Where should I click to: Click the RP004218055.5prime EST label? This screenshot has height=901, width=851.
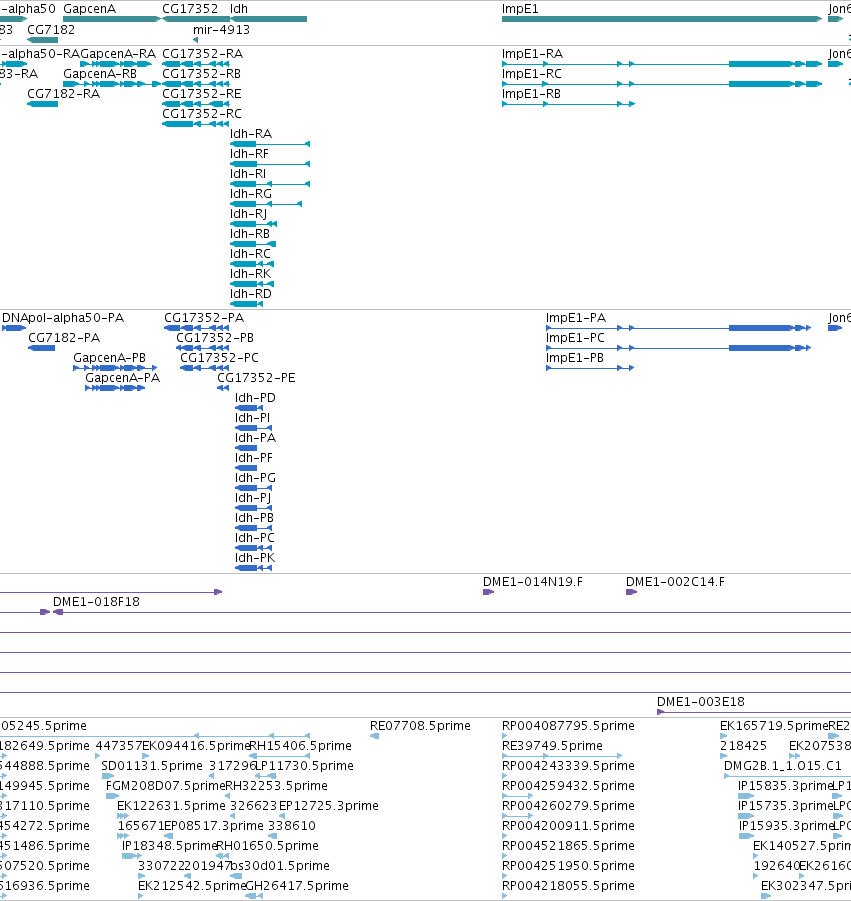(568, 886)
